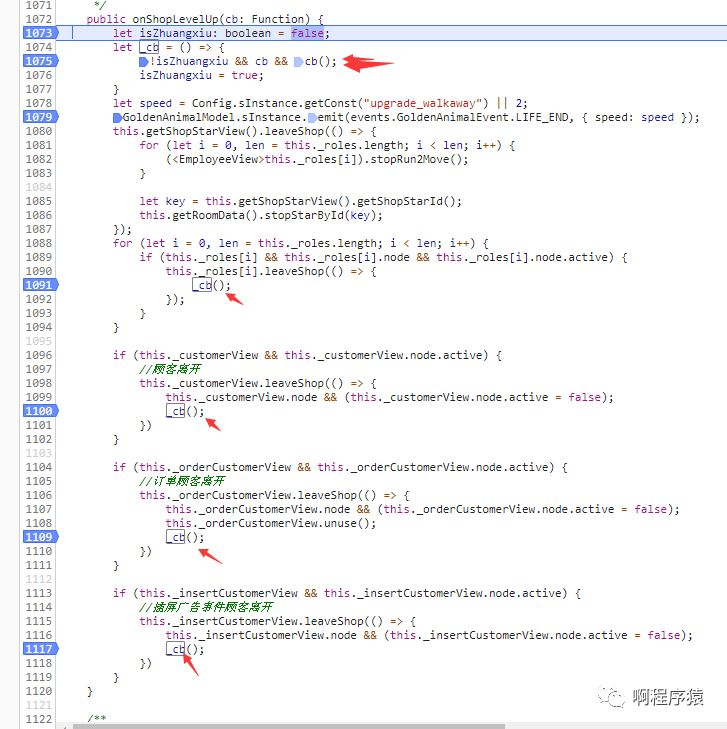Click the '_cb()' call on line 1091
Viewport: 727px width, 729px height.
point(209,285)
